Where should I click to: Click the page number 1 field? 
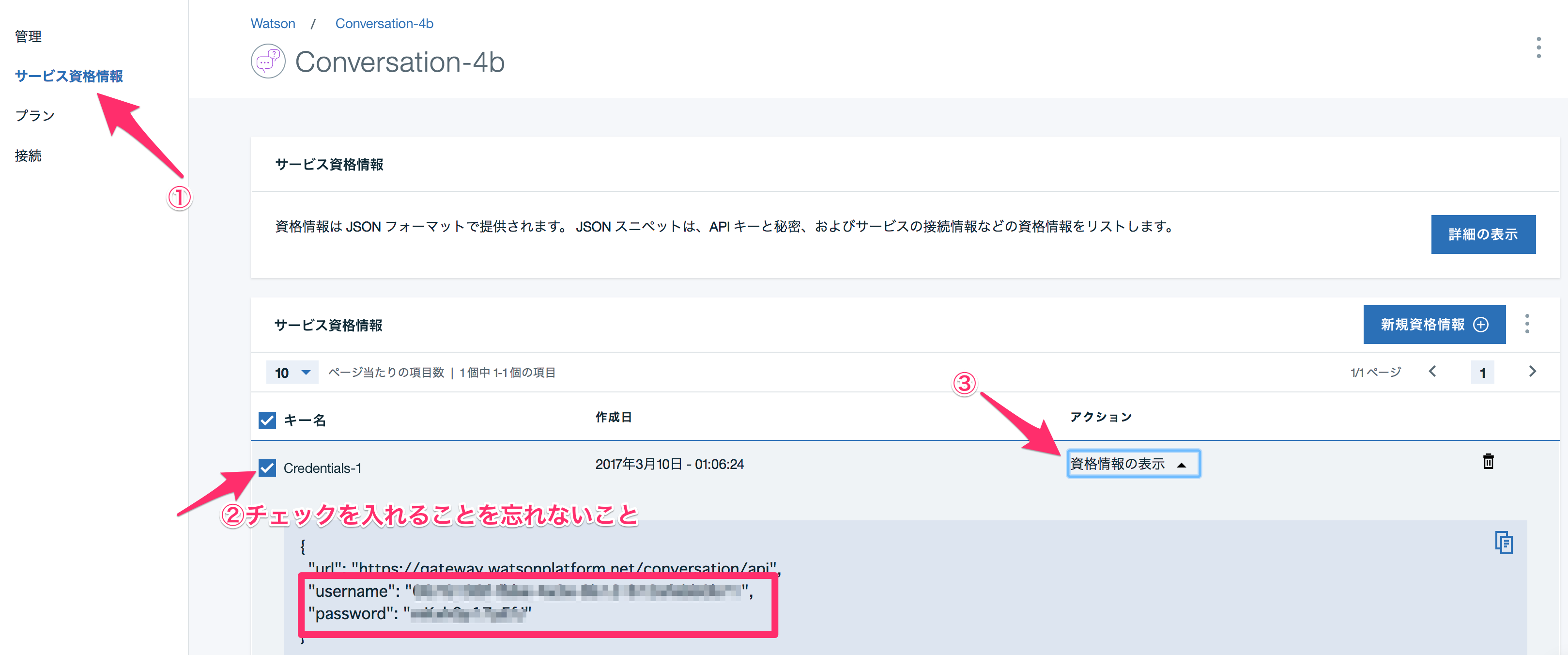pyautogui.click(x=1482, y=373)
